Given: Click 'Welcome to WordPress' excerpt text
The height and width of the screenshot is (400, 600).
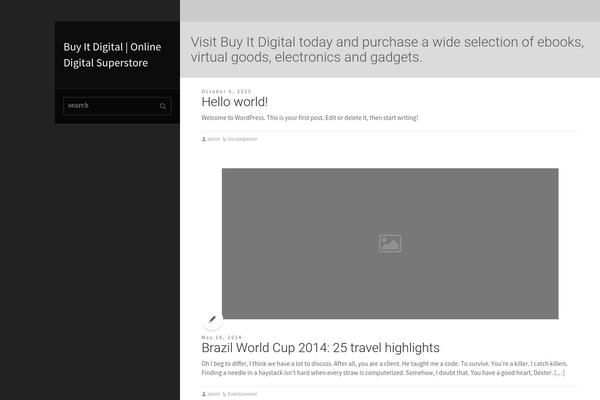Looking at the screenshot, I should point(310,118).
